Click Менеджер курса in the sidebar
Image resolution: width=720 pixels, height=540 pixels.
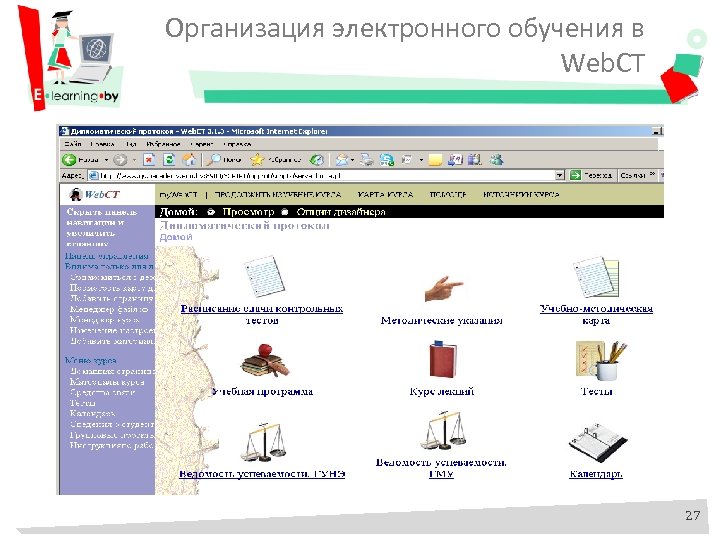point(105,320)
